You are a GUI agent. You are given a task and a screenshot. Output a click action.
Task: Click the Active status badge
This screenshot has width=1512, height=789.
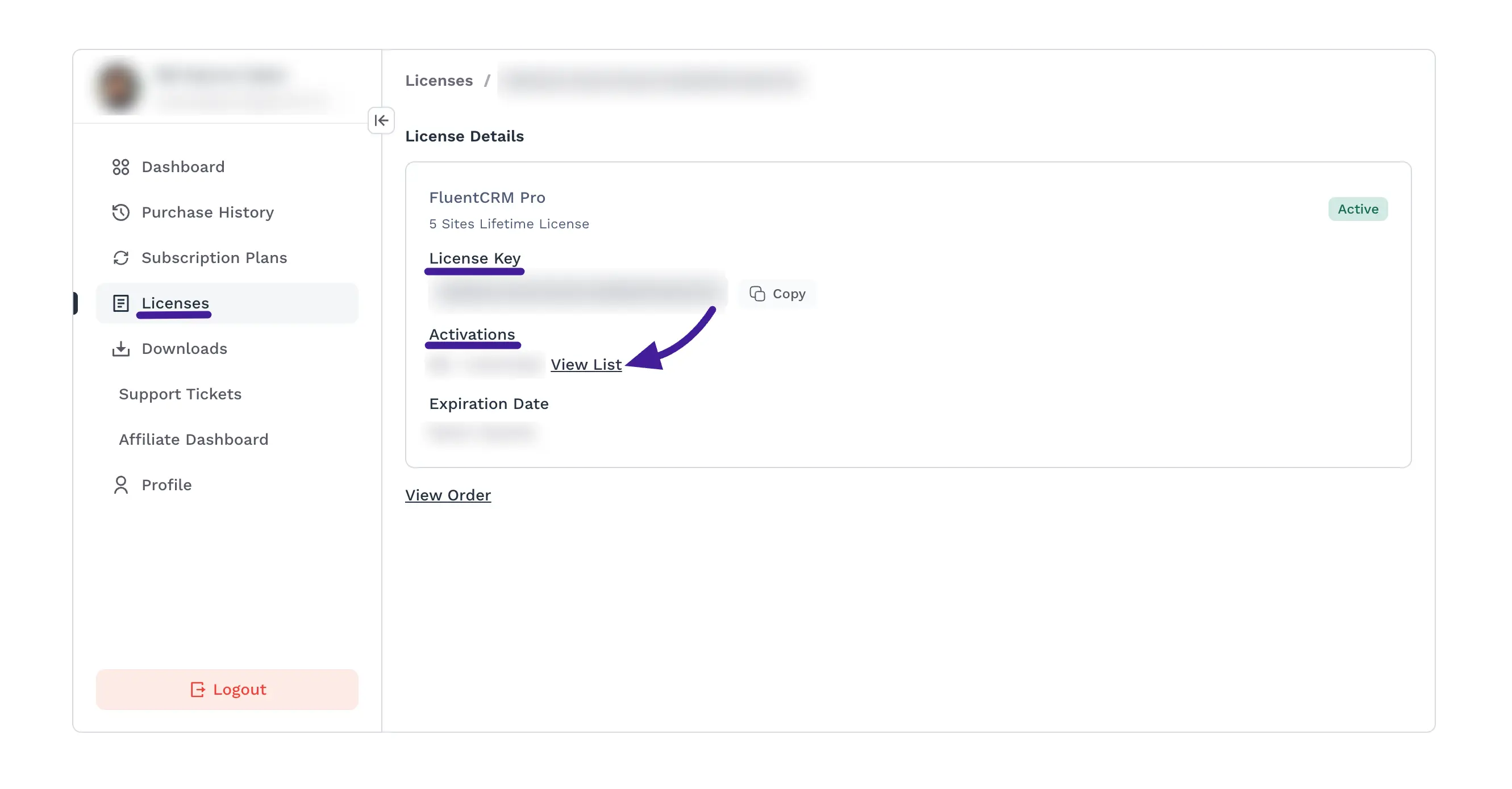click(x=1357, y=210)
